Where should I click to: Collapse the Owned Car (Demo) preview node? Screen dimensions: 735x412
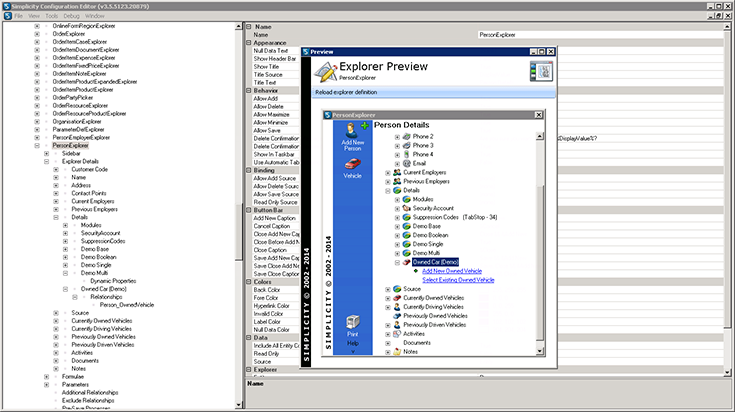397,262
